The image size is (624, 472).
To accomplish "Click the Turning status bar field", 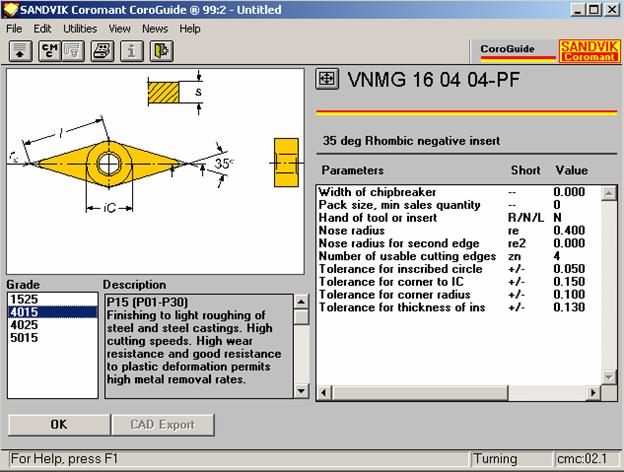I will [511, 459].
